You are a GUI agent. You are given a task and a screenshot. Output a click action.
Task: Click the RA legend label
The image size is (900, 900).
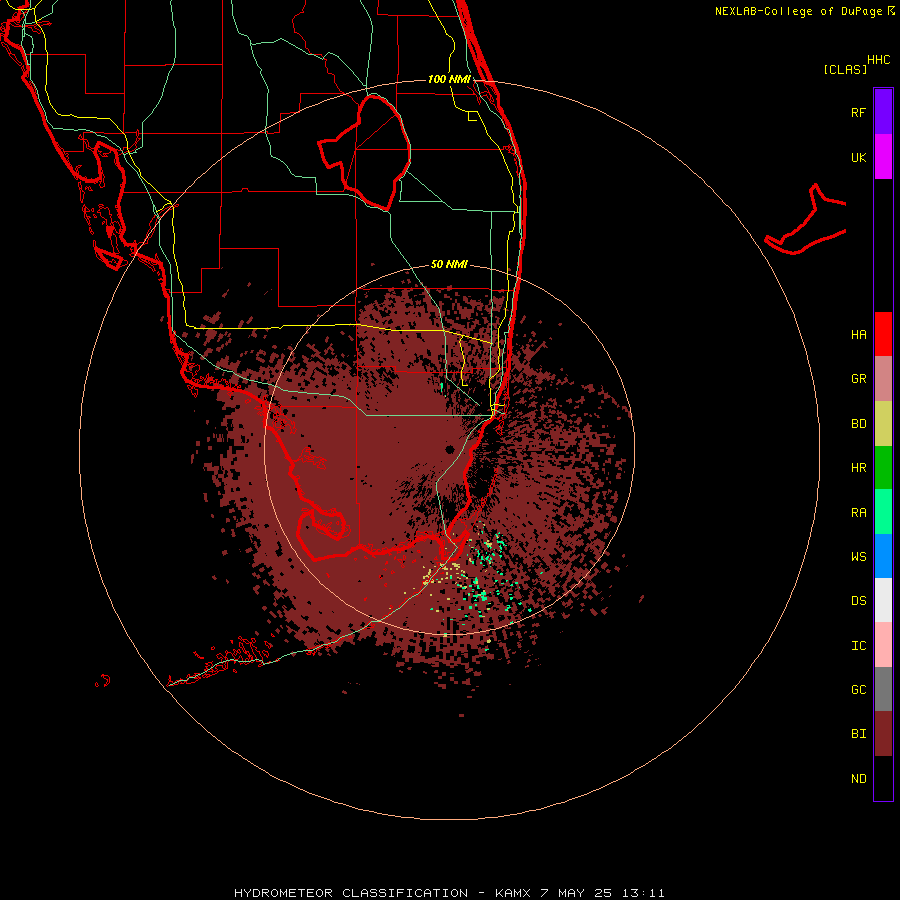[x=858, y=513]
